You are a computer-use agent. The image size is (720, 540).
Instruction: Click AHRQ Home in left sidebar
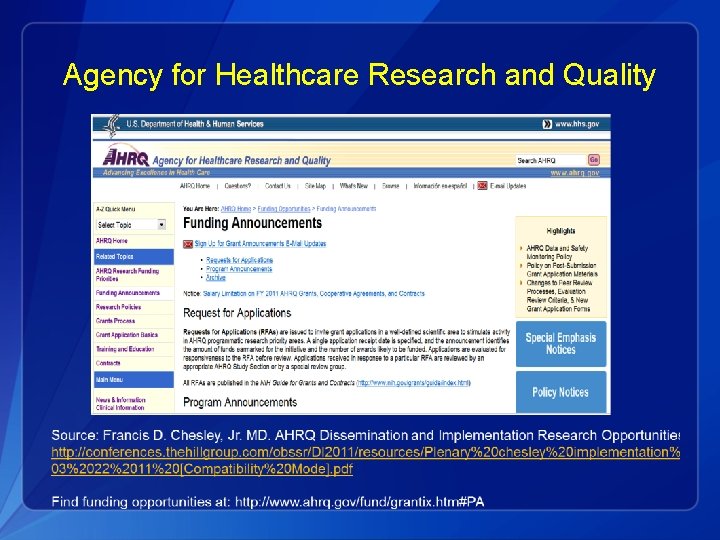point(112,241)
